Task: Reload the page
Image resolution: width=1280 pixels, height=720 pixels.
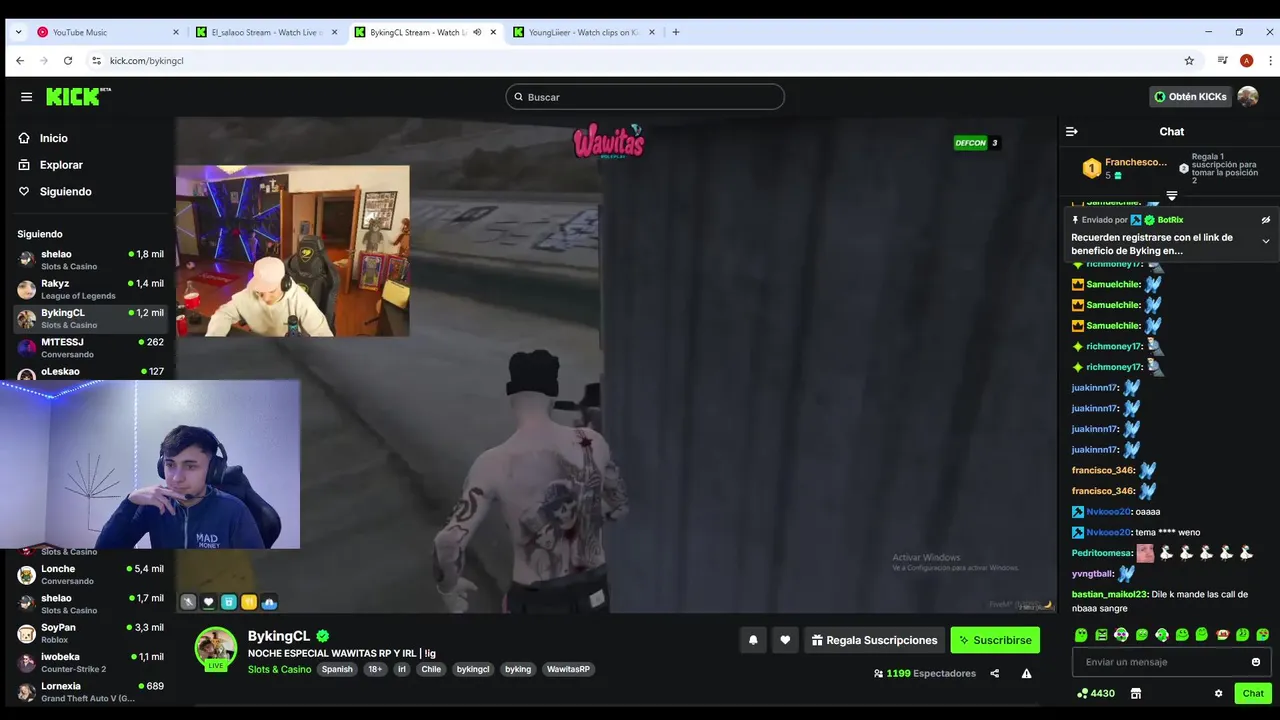Action: 68,61
